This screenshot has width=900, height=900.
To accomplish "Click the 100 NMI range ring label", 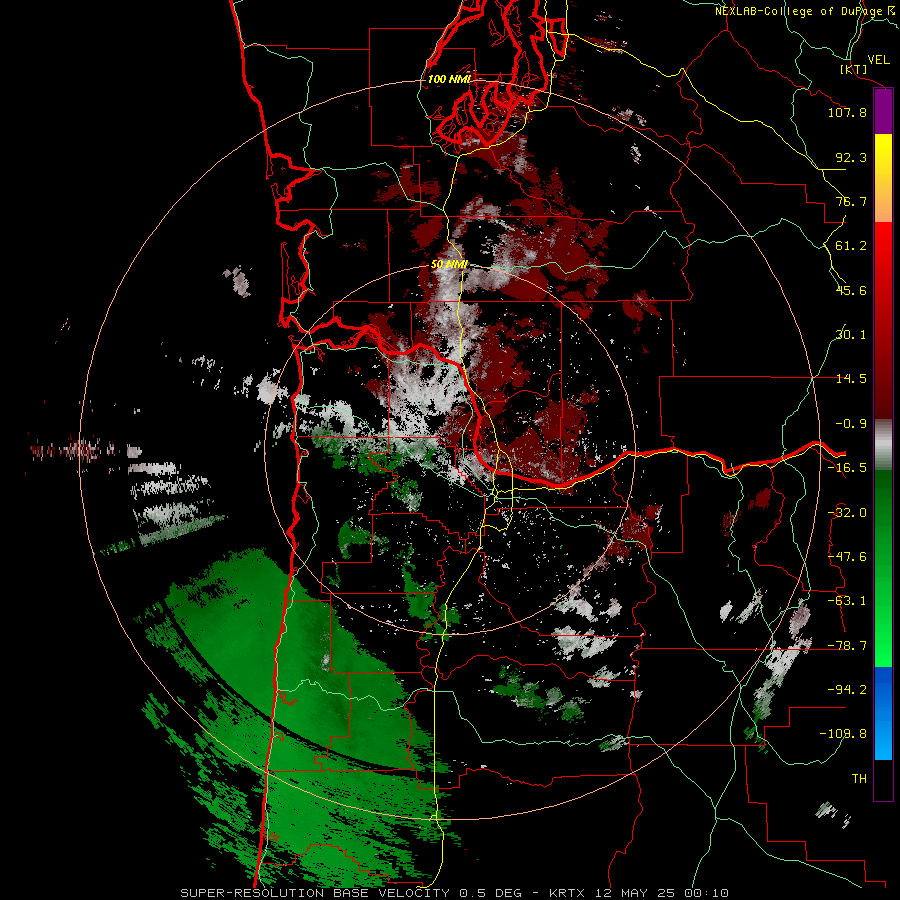I will 449,79.
